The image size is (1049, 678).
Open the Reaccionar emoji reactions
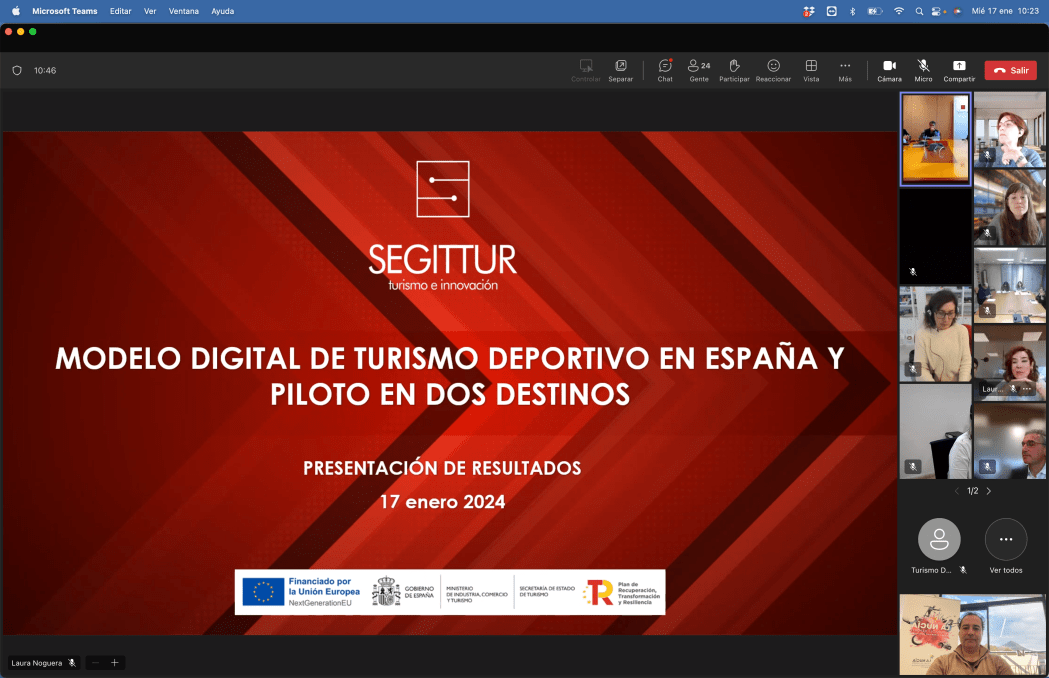[x=773, y=66]
